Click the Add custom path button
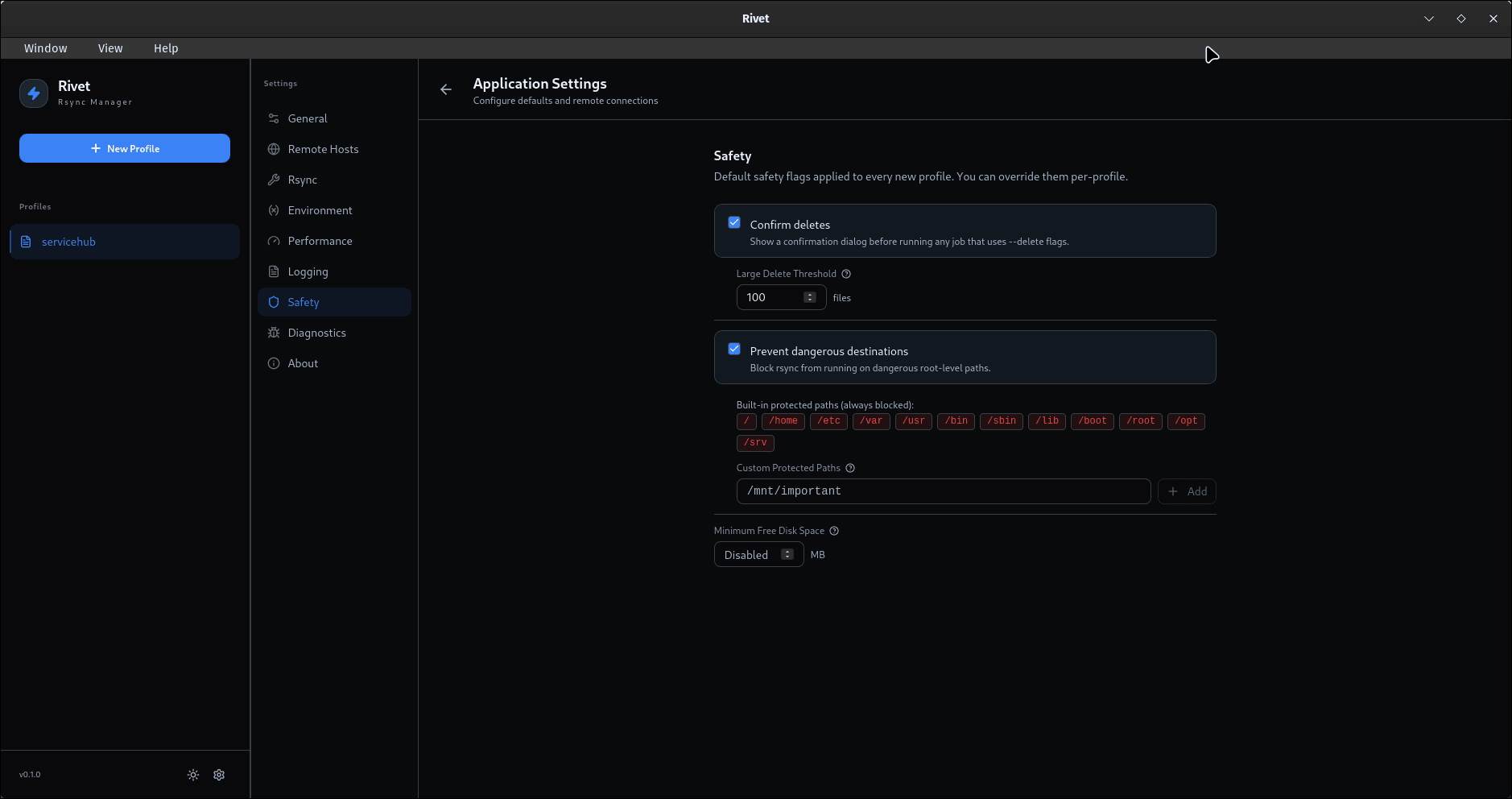 point(1187,491)
